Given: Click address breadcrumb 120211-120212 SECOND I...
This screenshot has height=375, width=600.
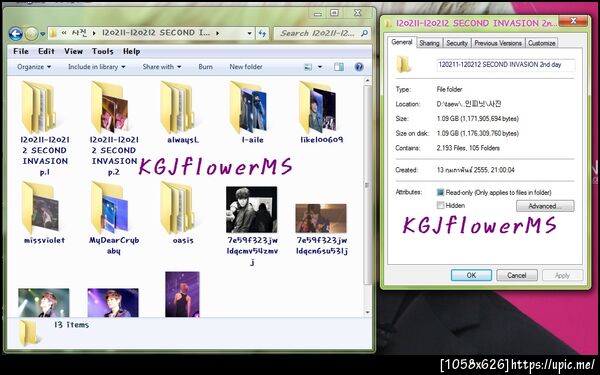Looking at the screenshot, I should click(x=156, y=33).
